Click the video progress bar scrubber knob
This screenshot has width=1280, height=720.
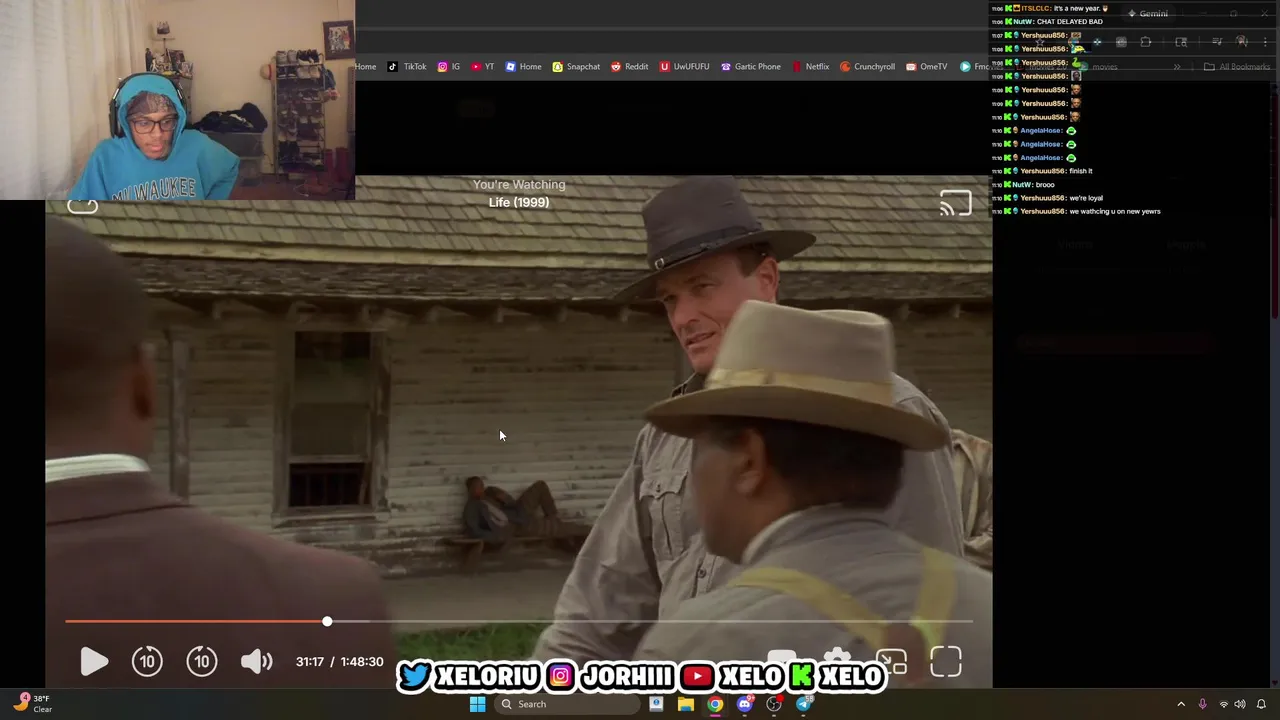[327, 622]
